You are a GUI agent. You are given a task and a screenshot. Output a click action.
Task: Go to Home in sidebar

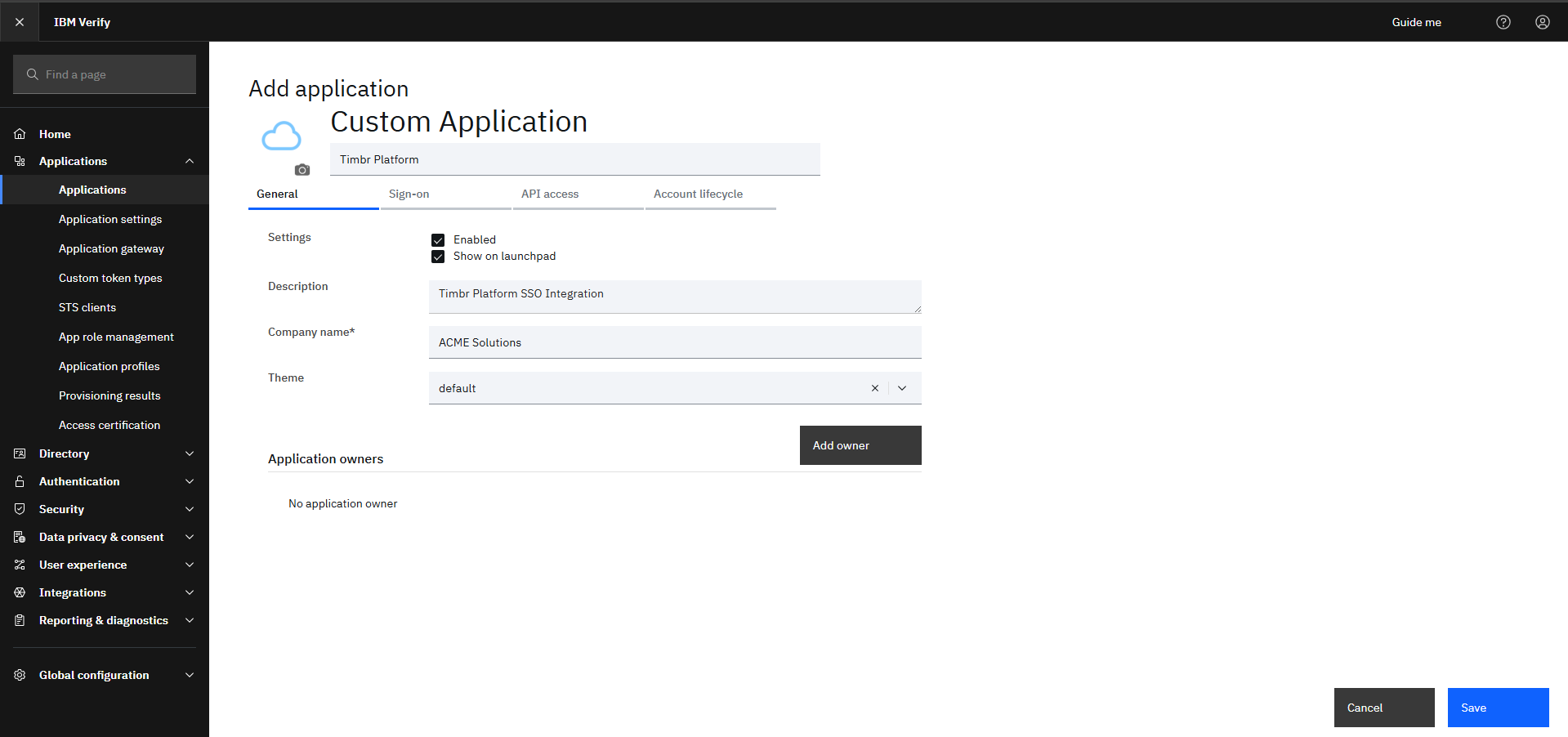coord(105,134)
